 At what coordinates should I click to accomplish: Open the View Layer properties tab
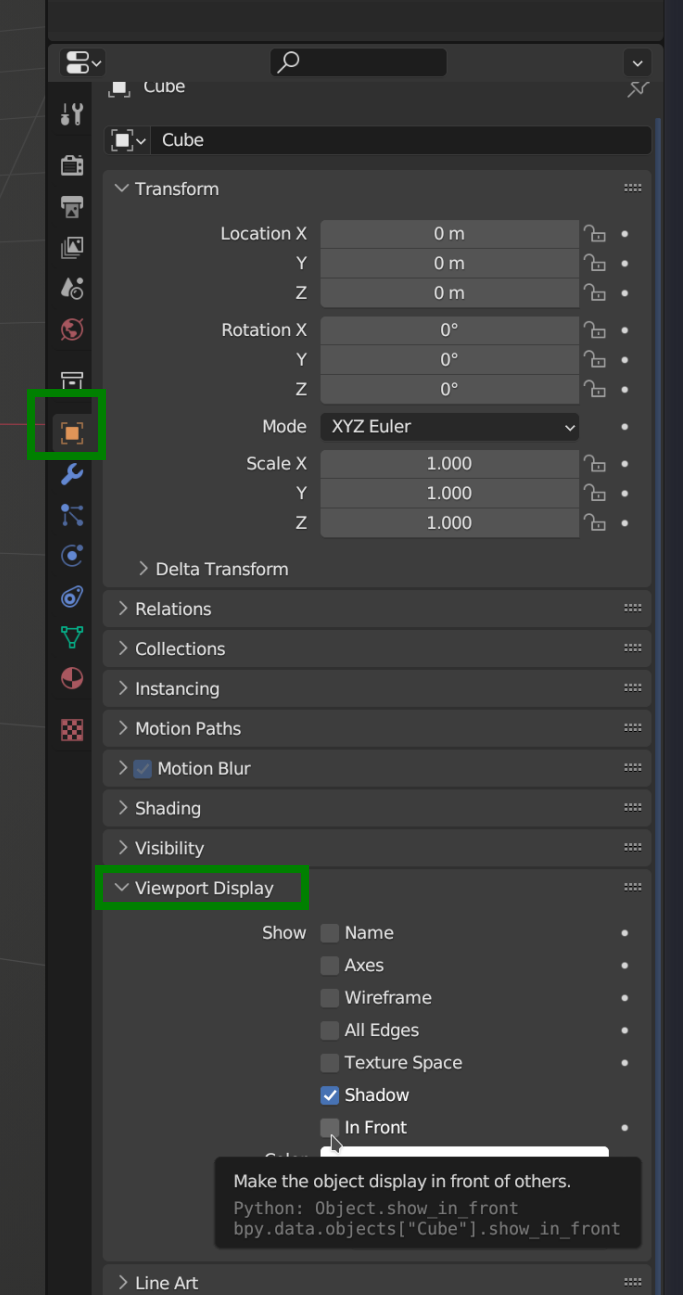point(71,247)
